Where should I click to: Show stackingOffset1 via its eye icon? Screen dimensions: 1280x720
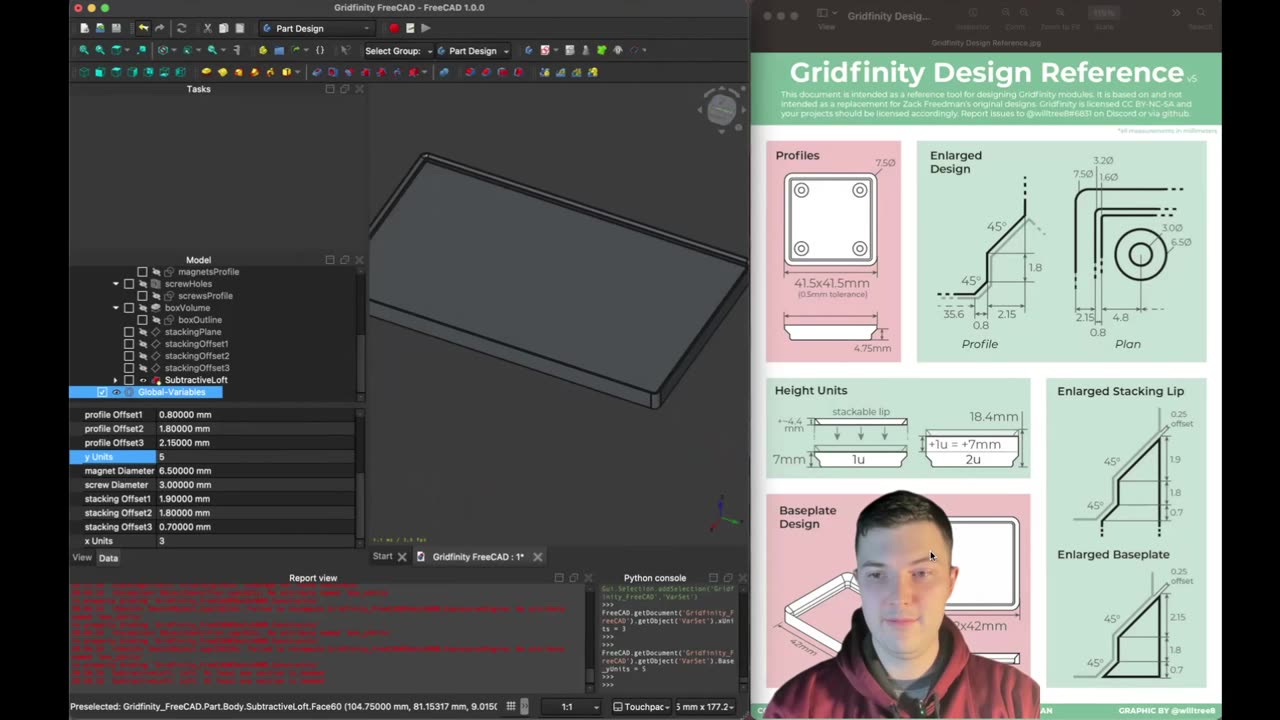pos(143,344)
